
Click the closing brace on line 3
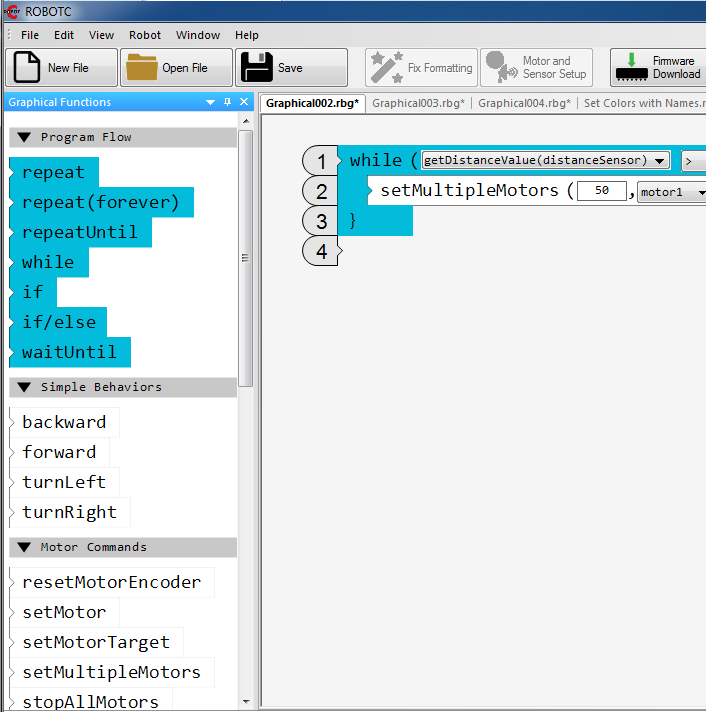[x=353, y=221]
